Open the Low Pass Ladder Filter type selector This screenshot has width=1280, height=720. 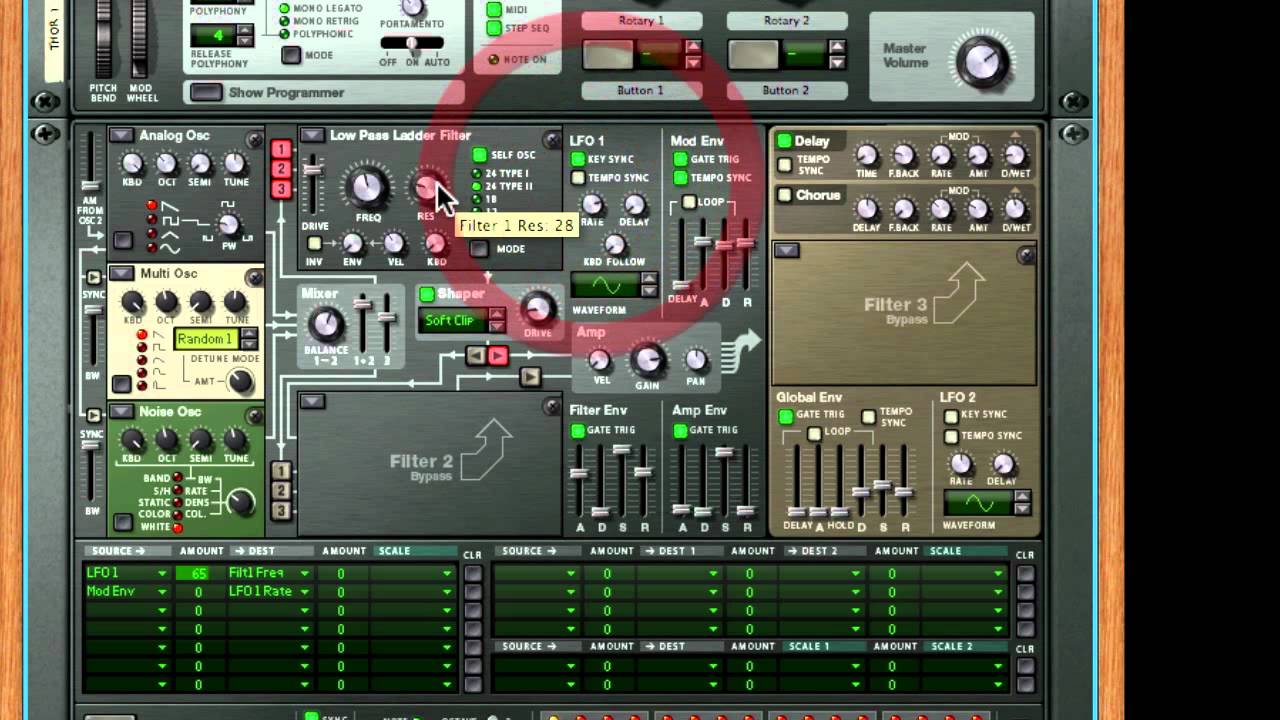(311, 135)
